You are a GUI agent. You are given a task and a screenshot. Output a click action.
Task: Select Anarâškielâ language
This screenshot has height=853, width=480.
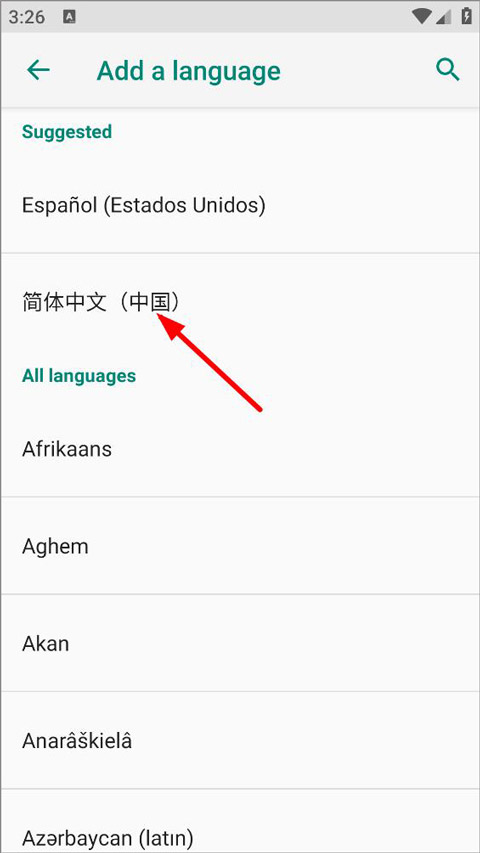coord(240,741)
